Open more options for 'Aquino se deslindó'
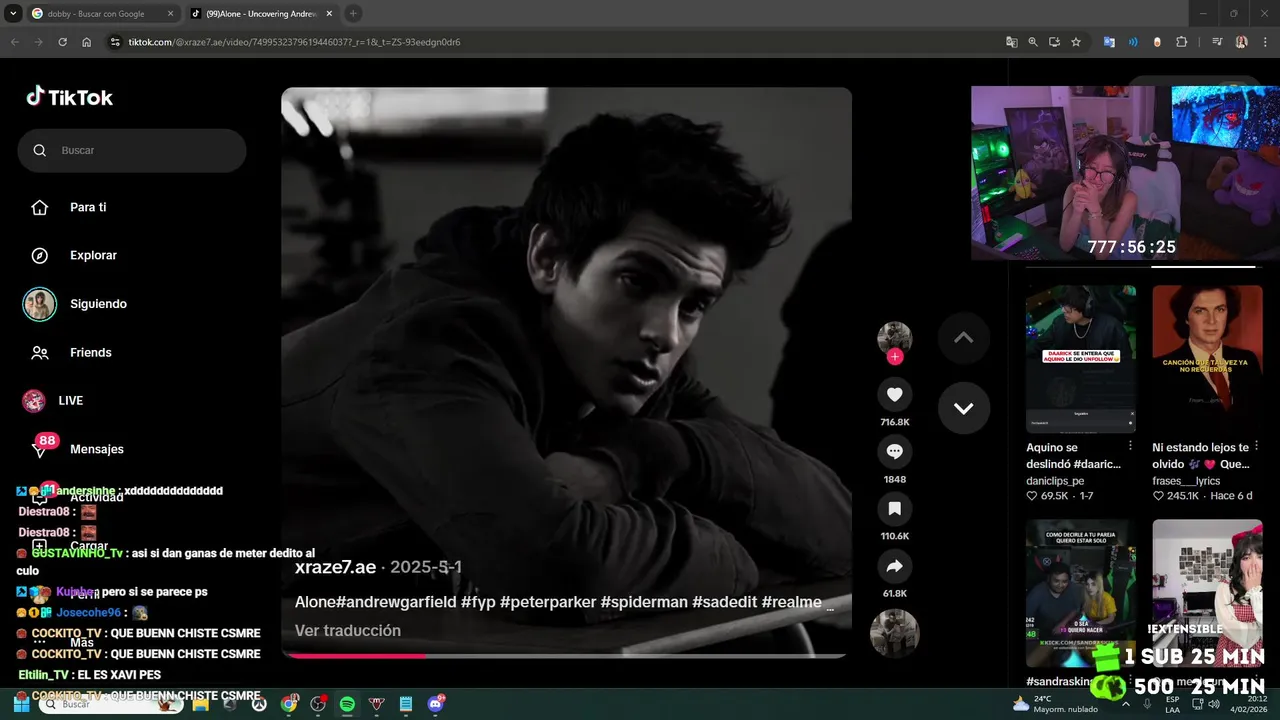This screenshot has height=720, width=1280. coord(1131,446)
